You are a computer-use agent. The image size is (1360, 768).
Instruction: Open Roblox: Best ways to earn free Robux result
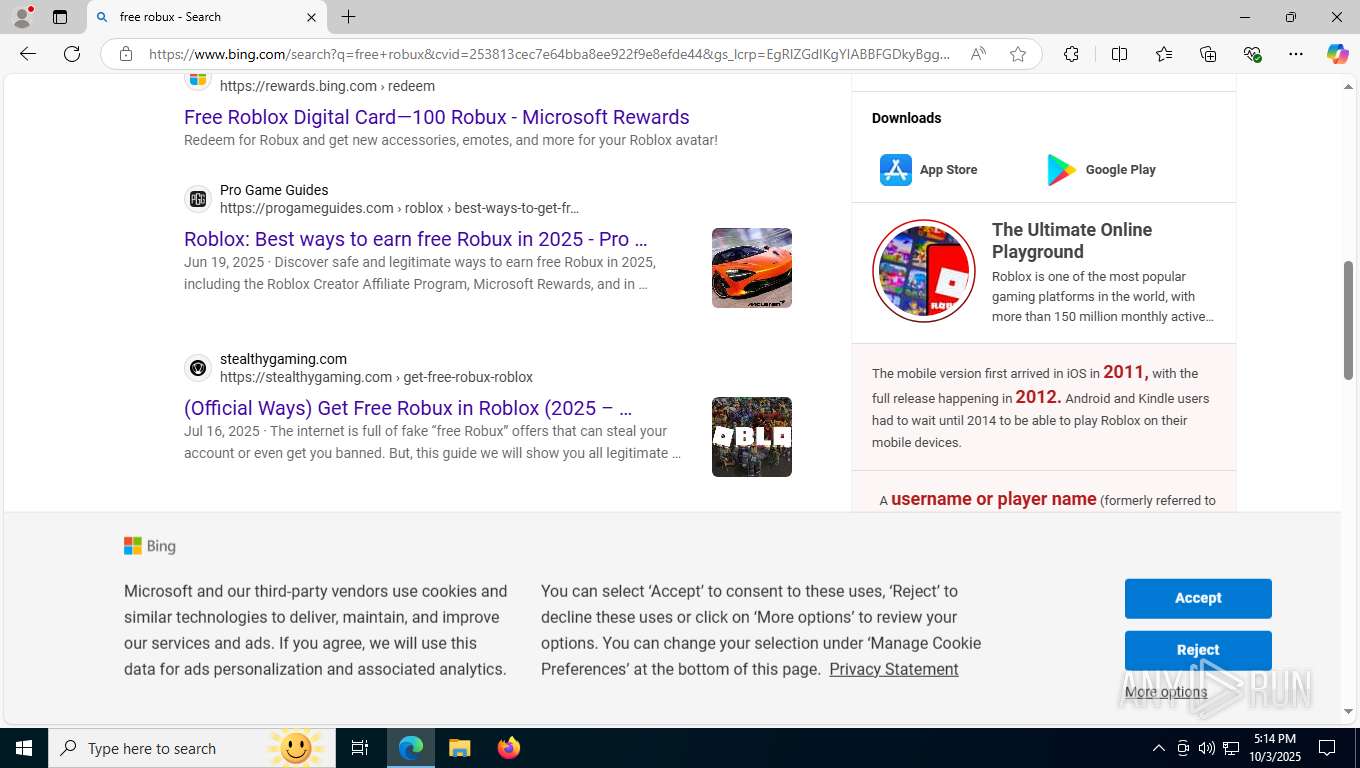pyautogui.click(x=416, y=239)
